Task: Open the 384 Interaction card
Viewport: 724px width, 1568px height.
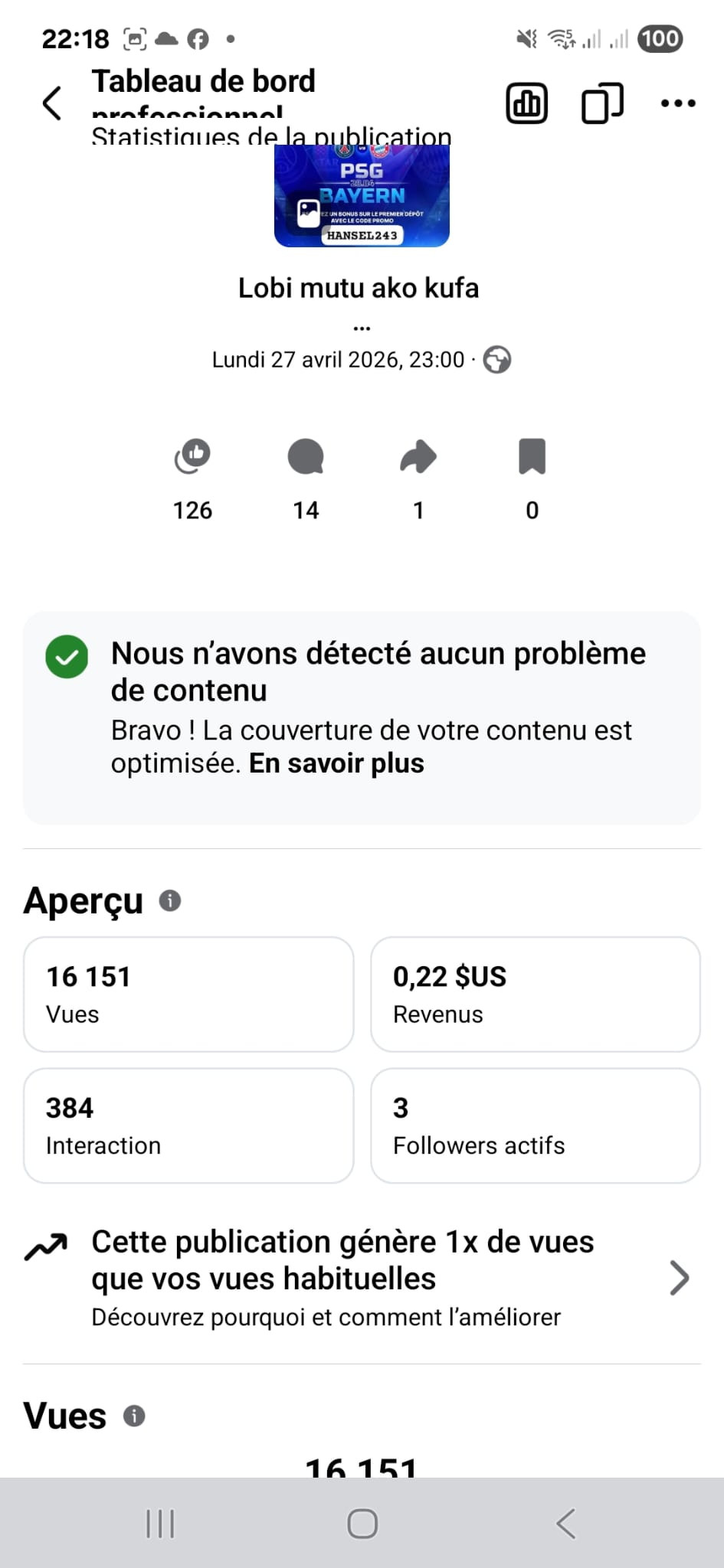Action: (188, 1125)
